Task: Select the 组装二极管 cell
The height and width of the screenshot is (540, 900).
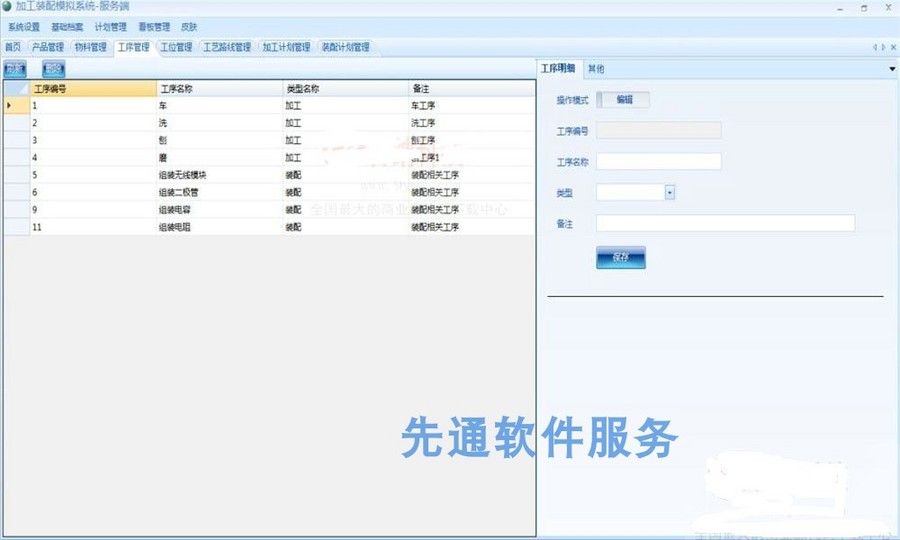Action: 219,192
